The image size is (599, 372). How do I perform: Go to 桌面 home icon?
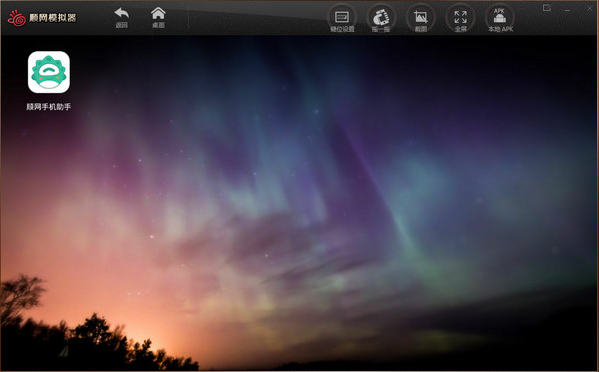158,14
